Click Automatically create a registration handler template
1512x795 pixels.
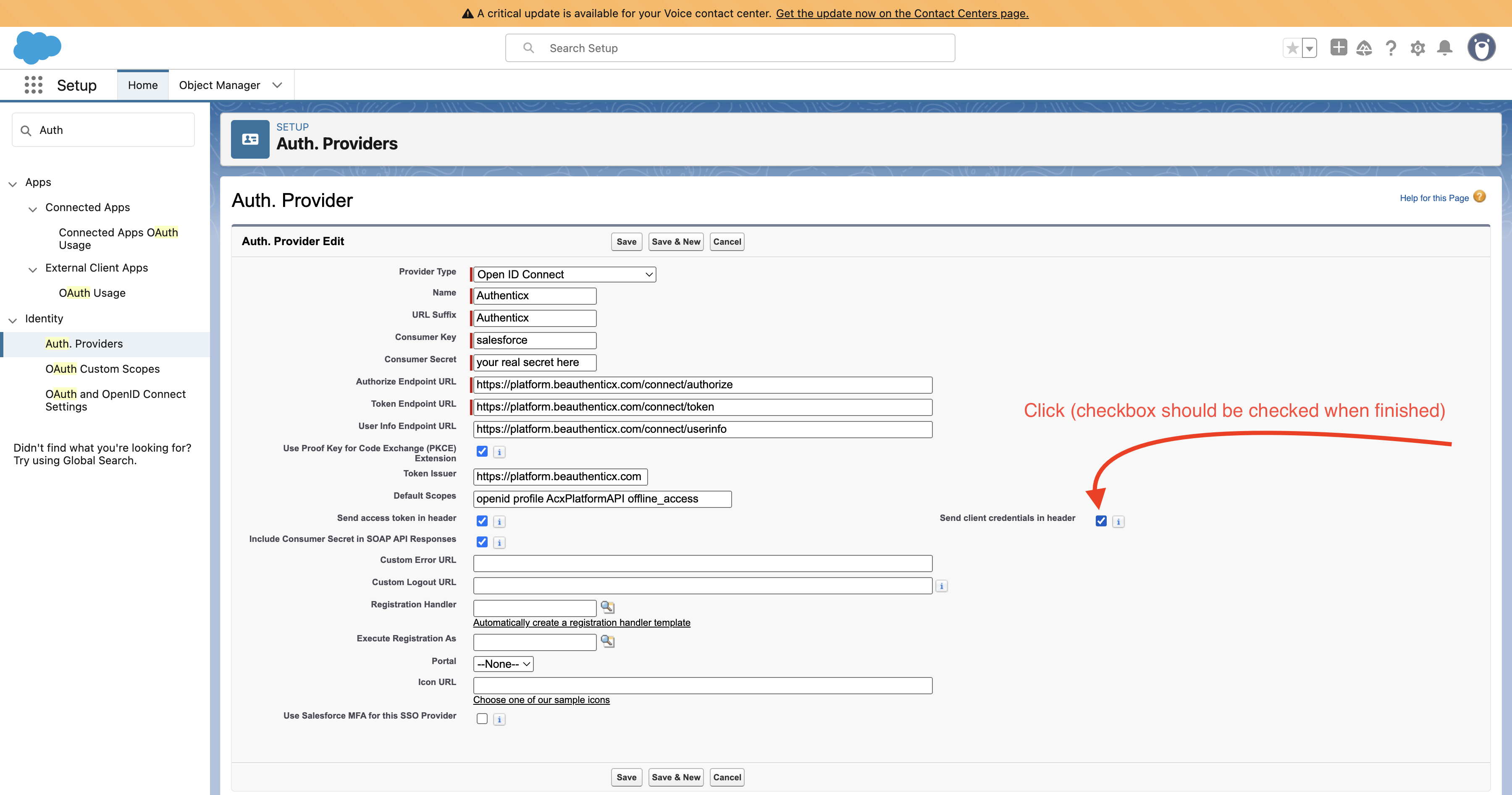point(582,622)
